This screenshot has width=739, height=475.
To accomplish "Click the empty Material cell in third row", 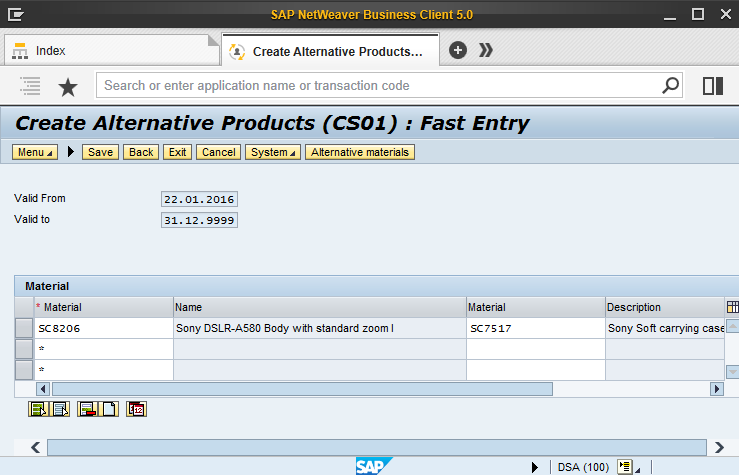I will pyautogui.click(x=104, y=370).
